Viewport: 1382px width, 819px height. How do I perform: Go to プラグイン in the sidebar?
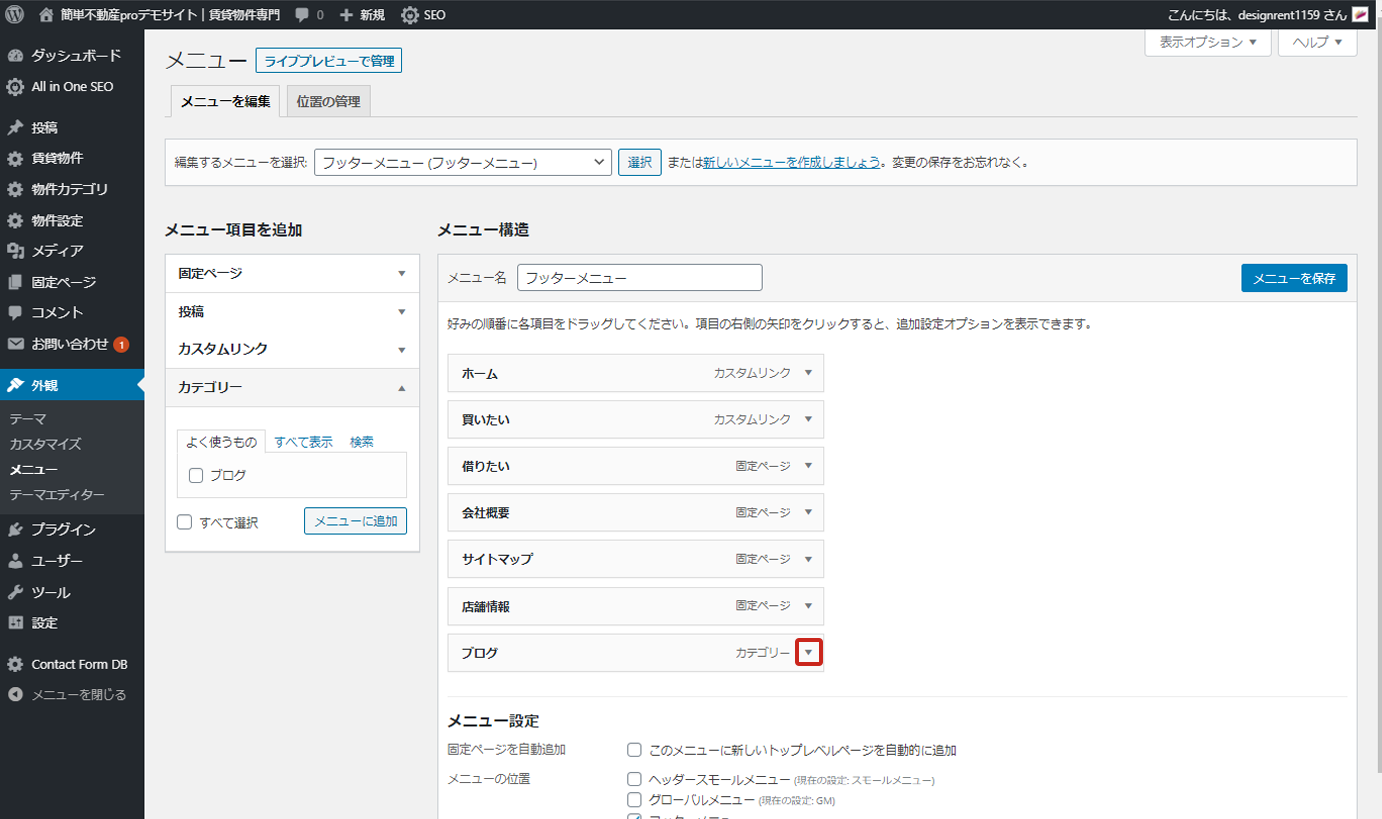click(63, 530)
